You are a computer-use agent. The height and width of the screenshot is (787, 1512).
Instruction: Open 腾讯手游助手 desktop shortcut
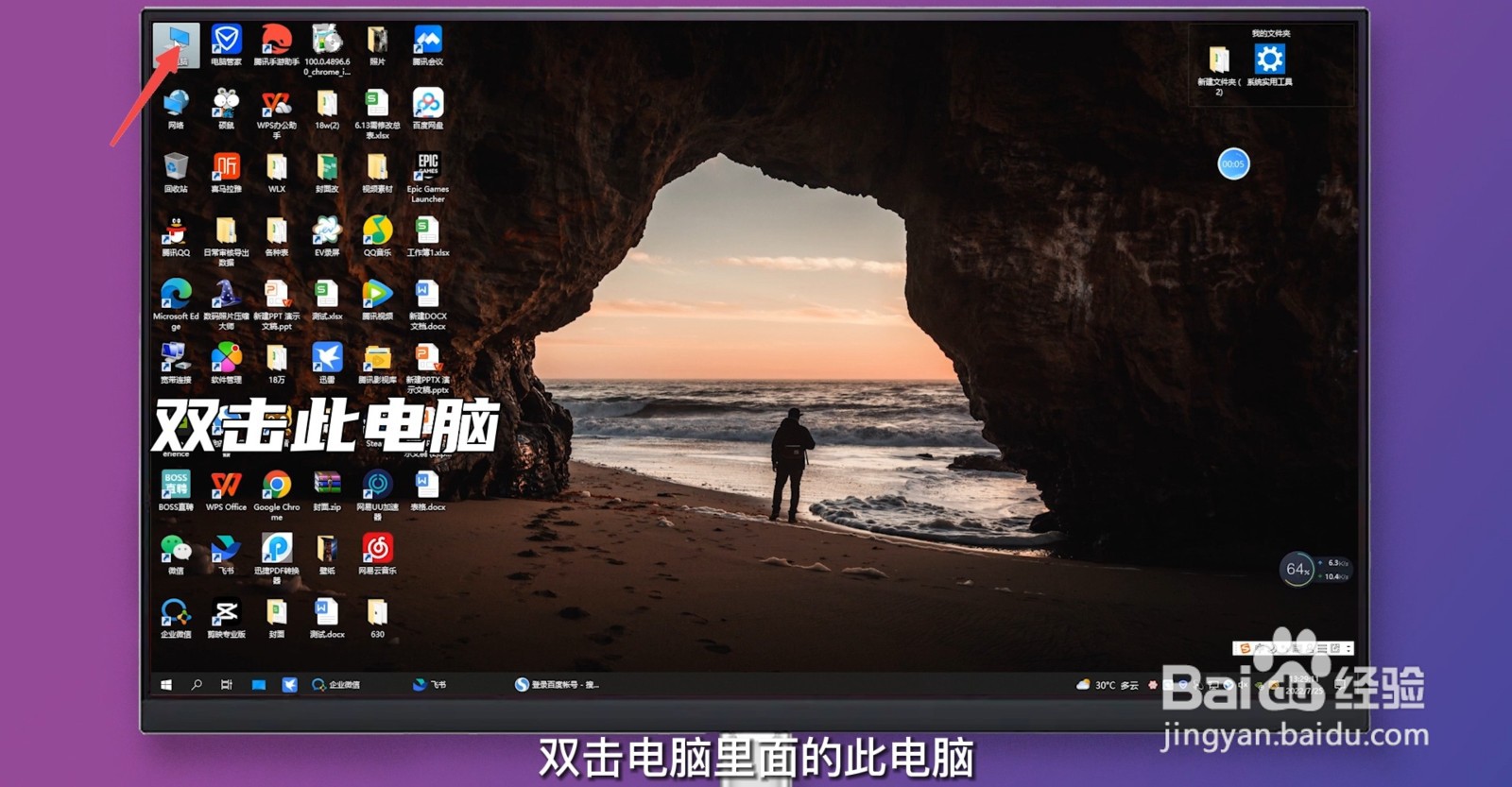click(x=276, y=45)
